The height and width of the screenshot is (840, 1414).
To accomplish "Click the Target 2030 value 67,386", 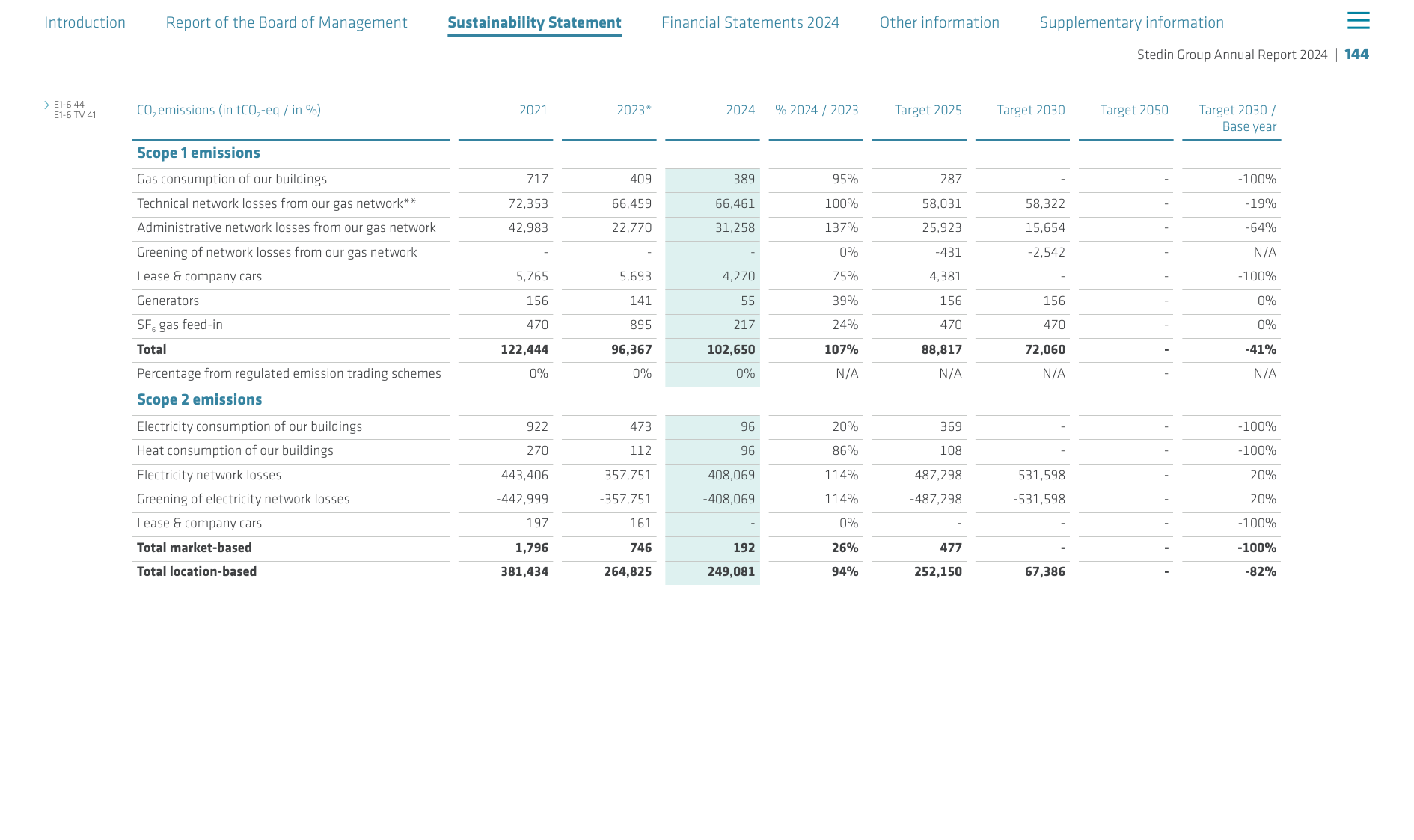I will tap(1044, 571).
